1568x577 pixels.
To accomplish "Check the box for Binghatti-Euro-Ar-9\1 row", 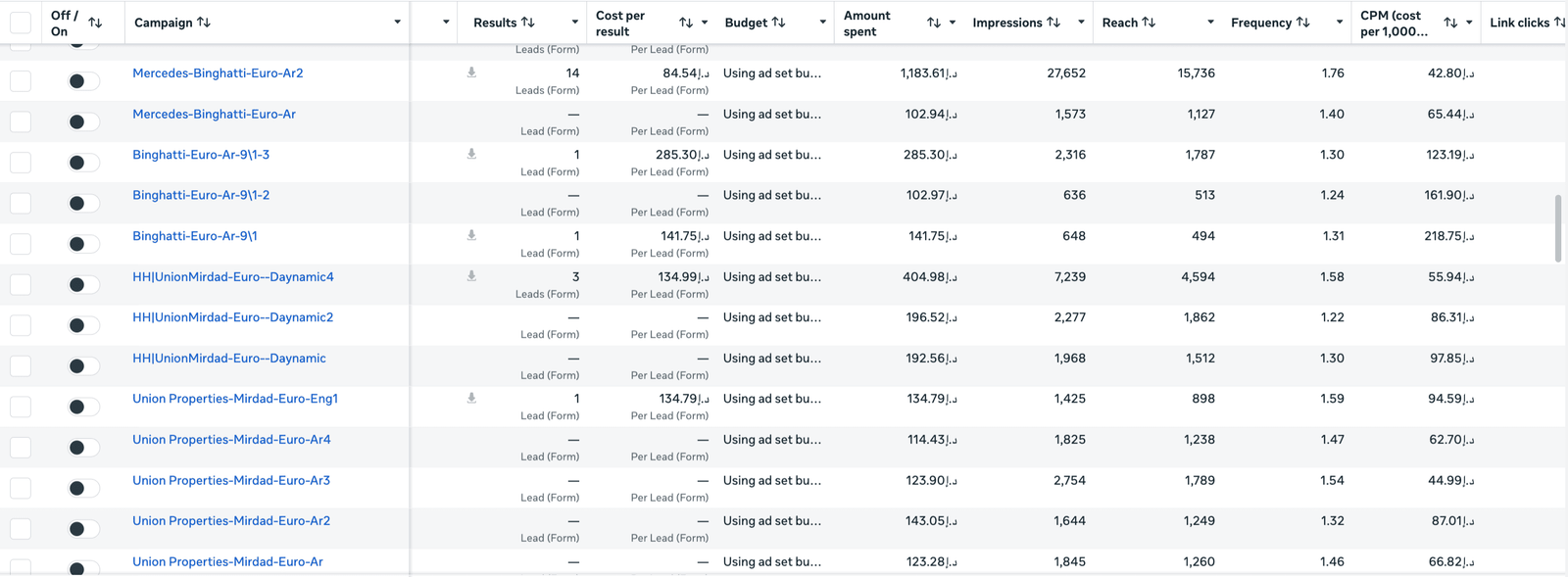I will pos(21,244).
